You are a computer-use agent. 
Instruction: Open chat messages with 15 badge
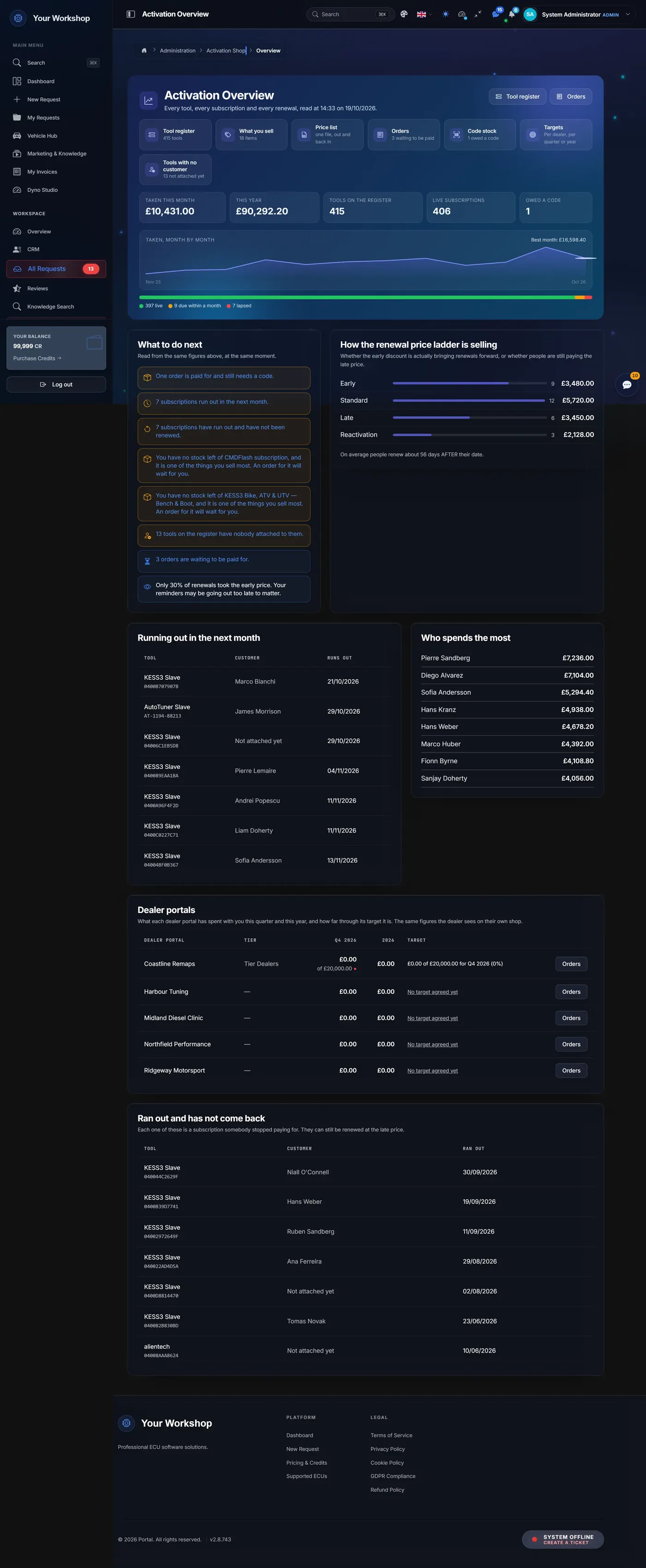tap(496, 14)
